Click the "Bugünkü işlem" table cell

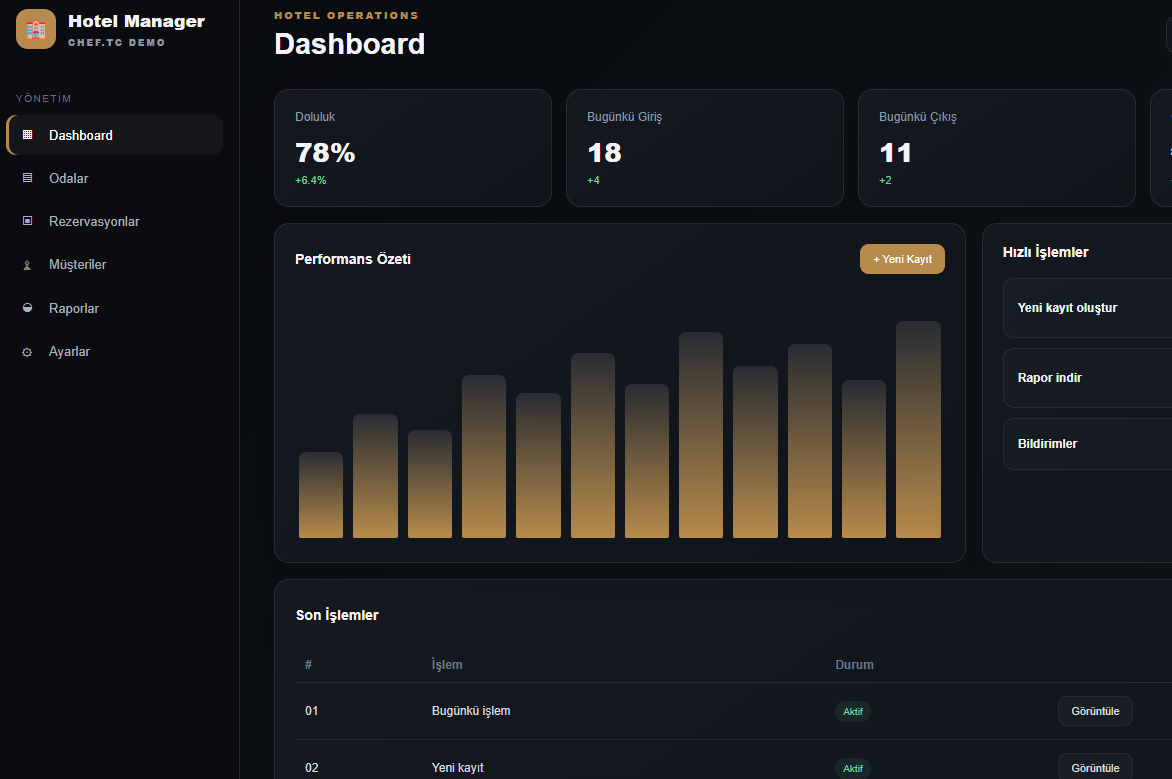(471, 711)
